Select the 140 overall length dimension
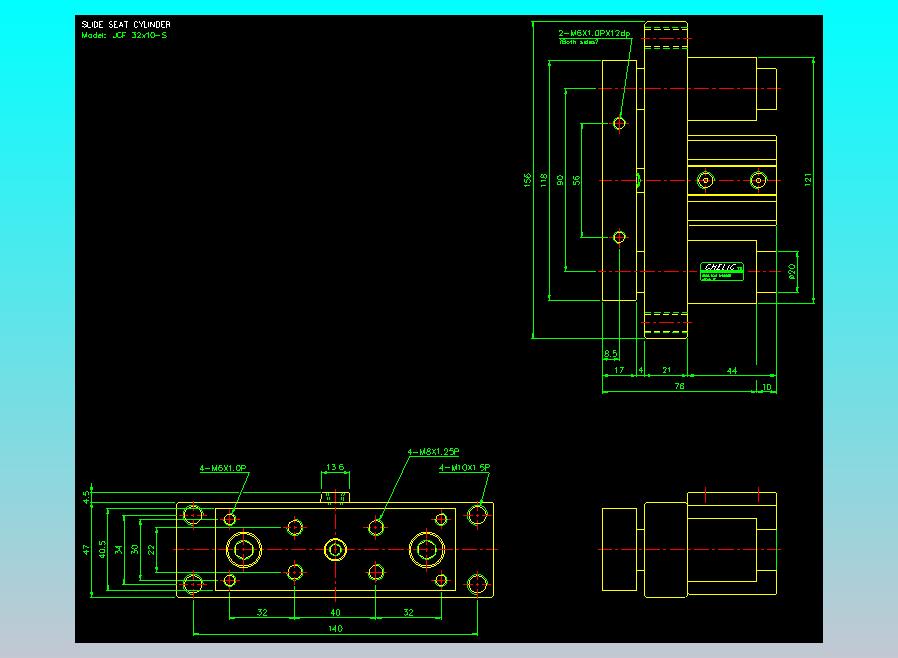 (335, 628)
